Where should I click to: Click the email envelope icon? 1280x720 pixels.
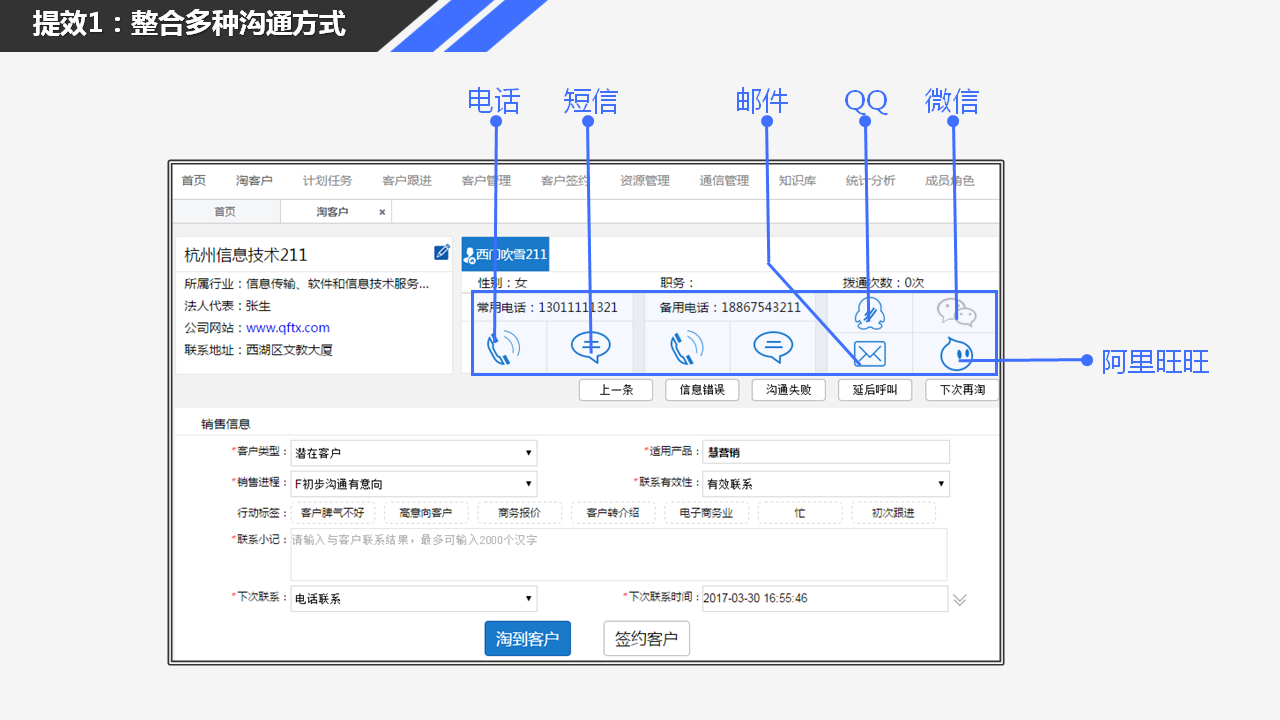pyautogui.click(x=869, y=353)
